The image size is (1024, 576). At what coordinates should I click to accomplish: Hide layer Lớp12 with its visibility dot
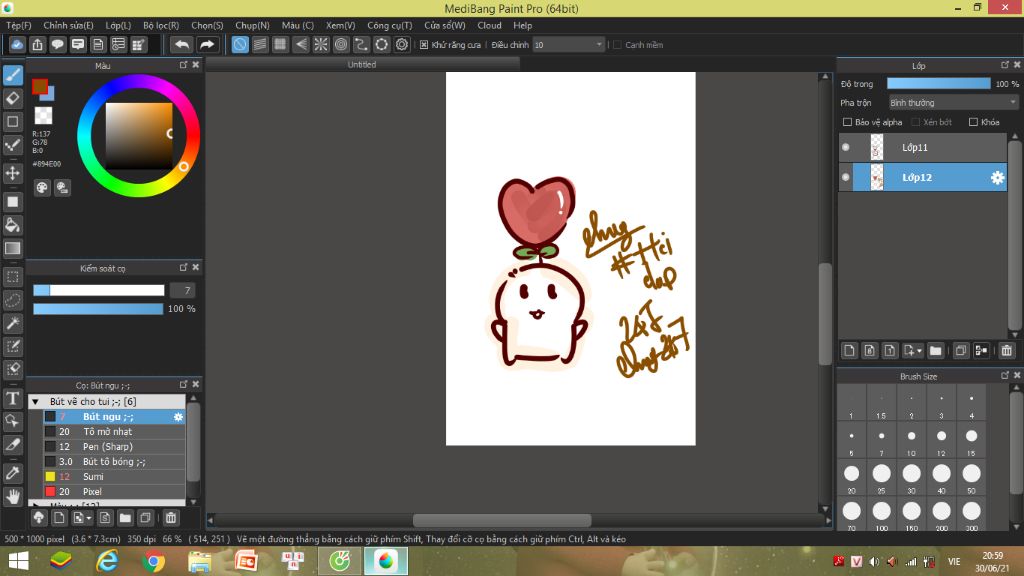tap(846, 177)
